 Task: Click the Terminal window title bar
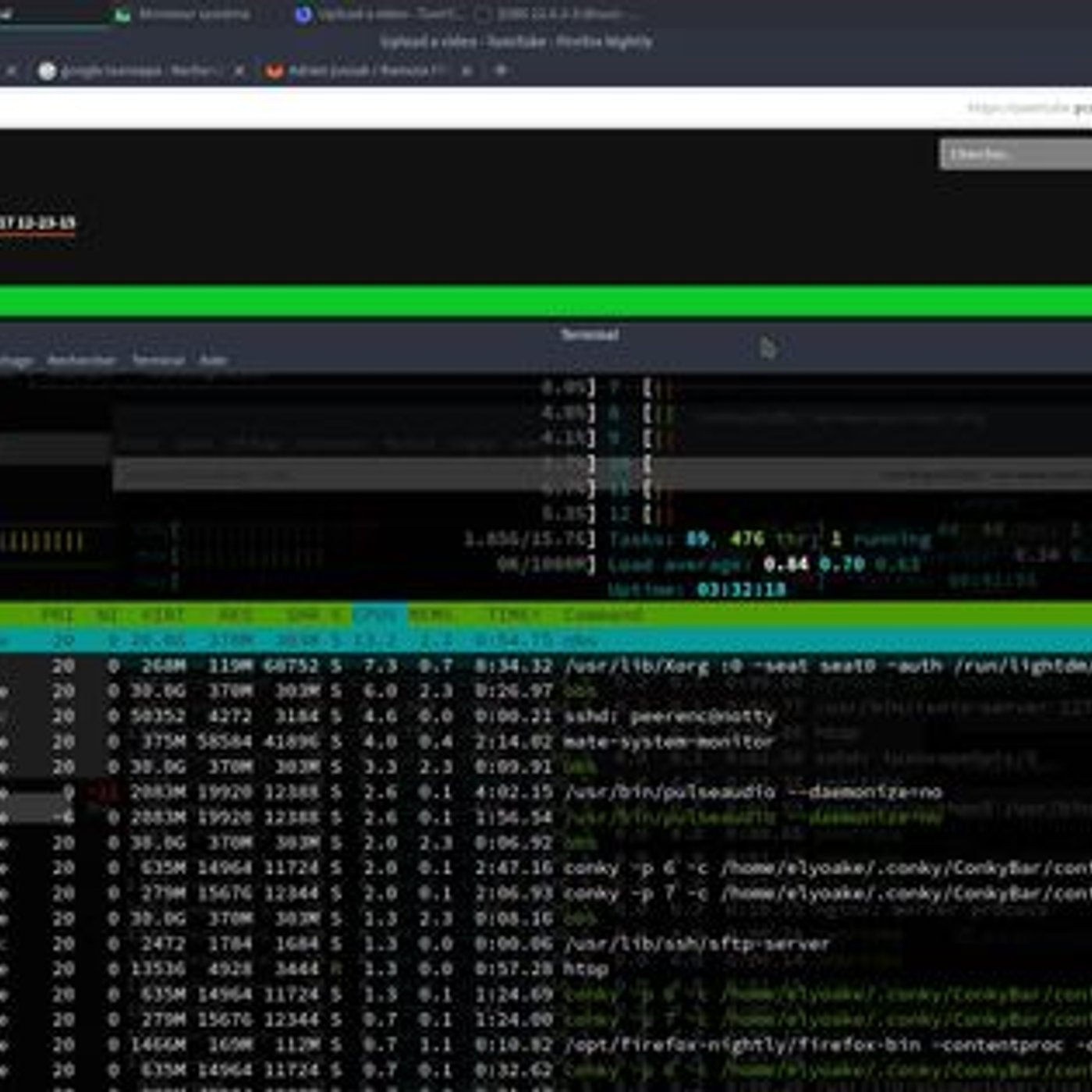point(546,335)
